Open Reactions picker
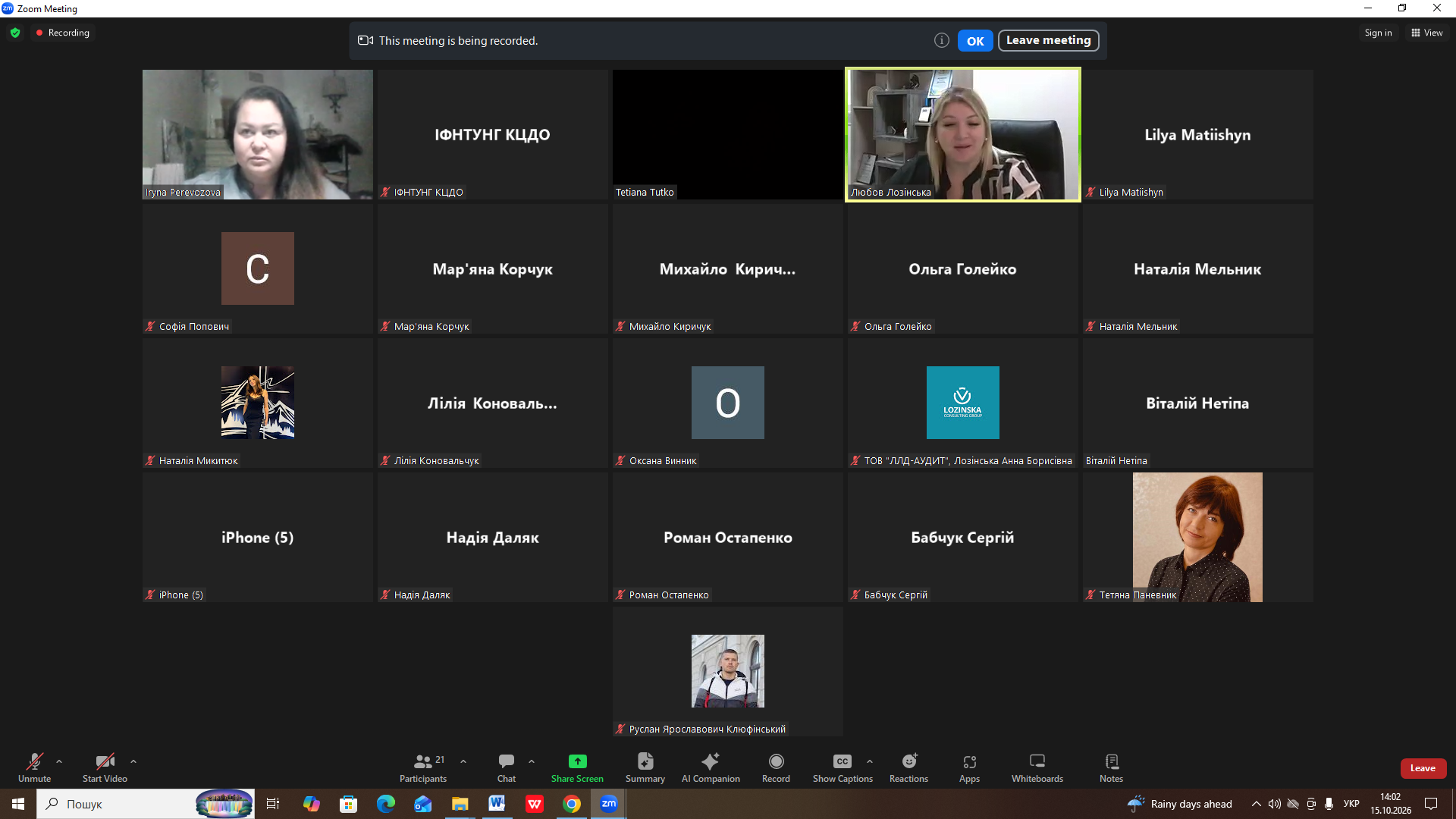This screenshot has width=1456, height=819. (x=908, y=767)
